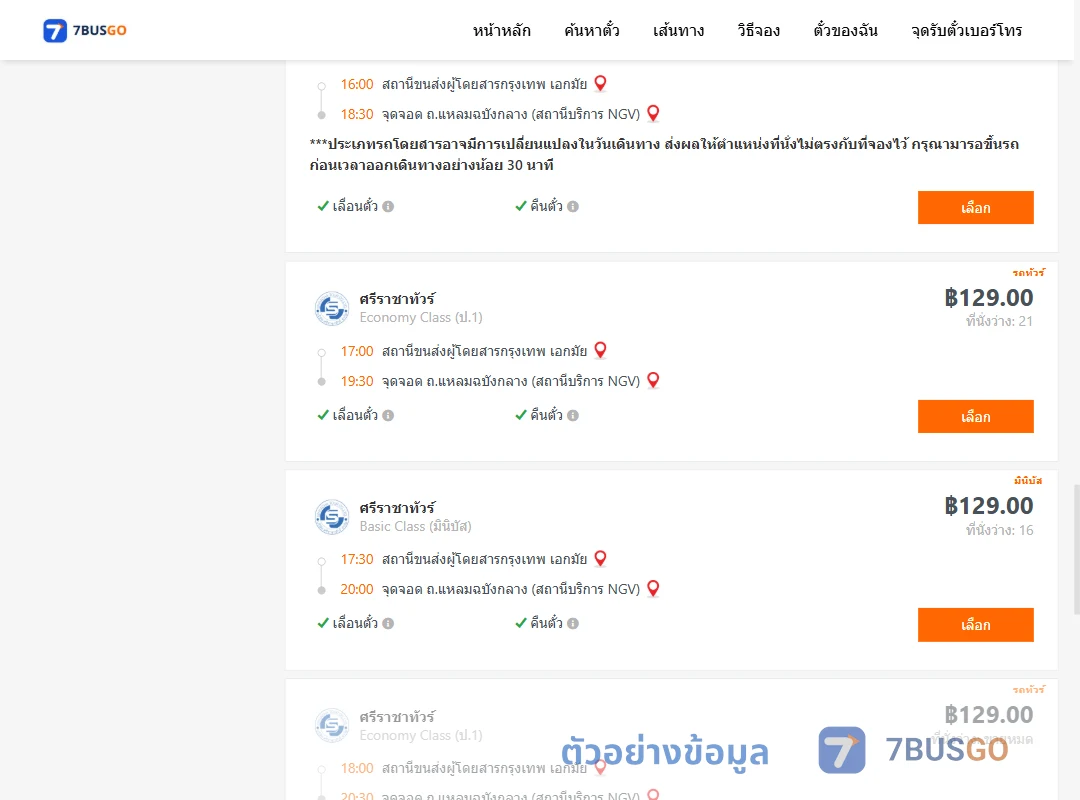Click รถทัวร์ tag on 17:00 trip card

[x=1028, y=272]
